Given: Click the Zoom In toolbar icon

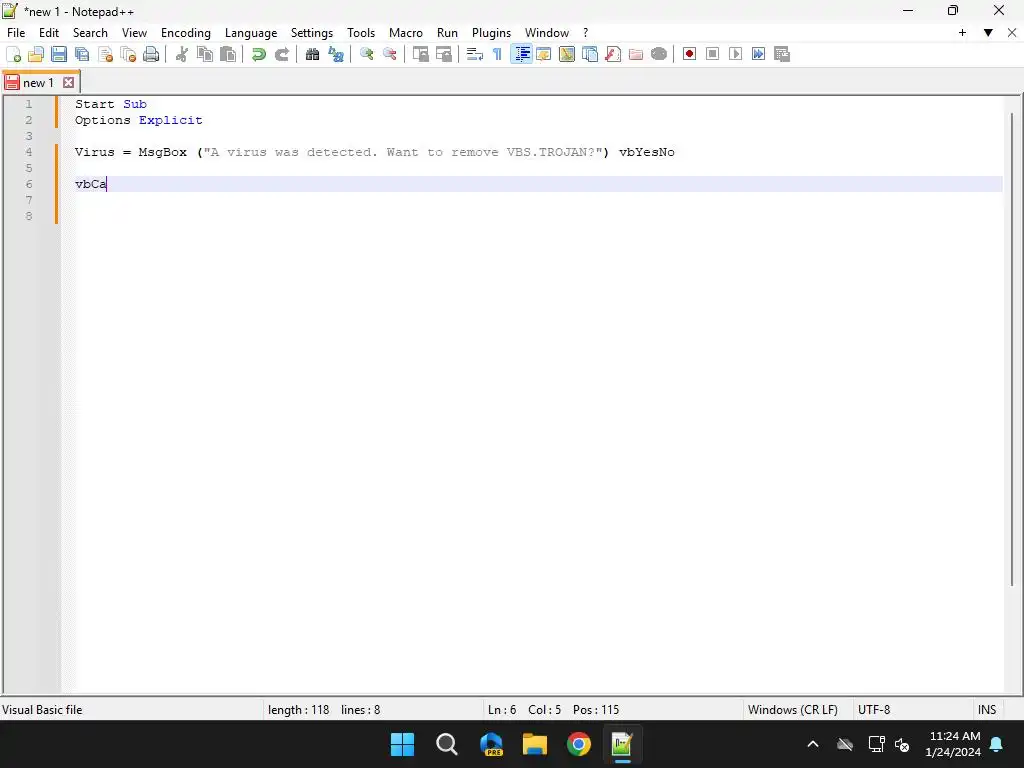Looking at the screenshot, I should click(366, 54).
